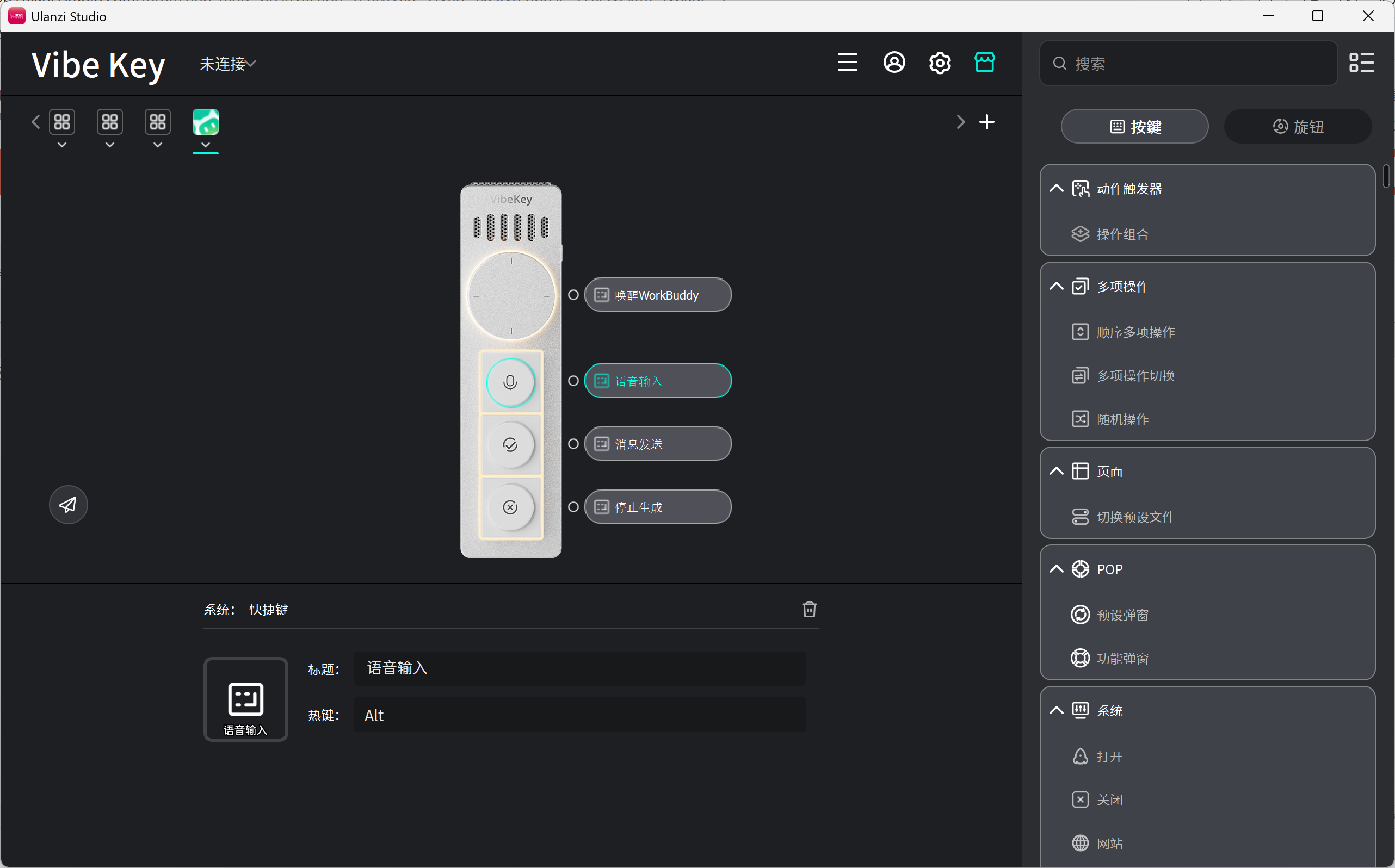Open the settings gear icon
Image resolution: width=1395 pixels, height=868 pixels.
[x=940, y=63]
